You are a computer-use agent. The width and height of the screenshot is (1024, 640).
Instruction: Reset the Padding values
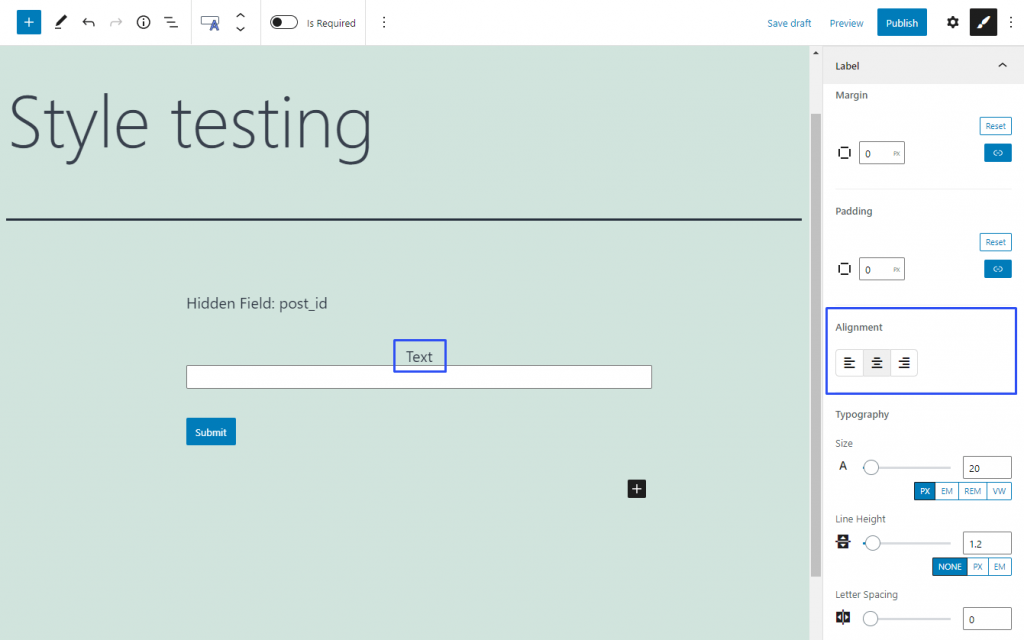[x=995, y=242]
